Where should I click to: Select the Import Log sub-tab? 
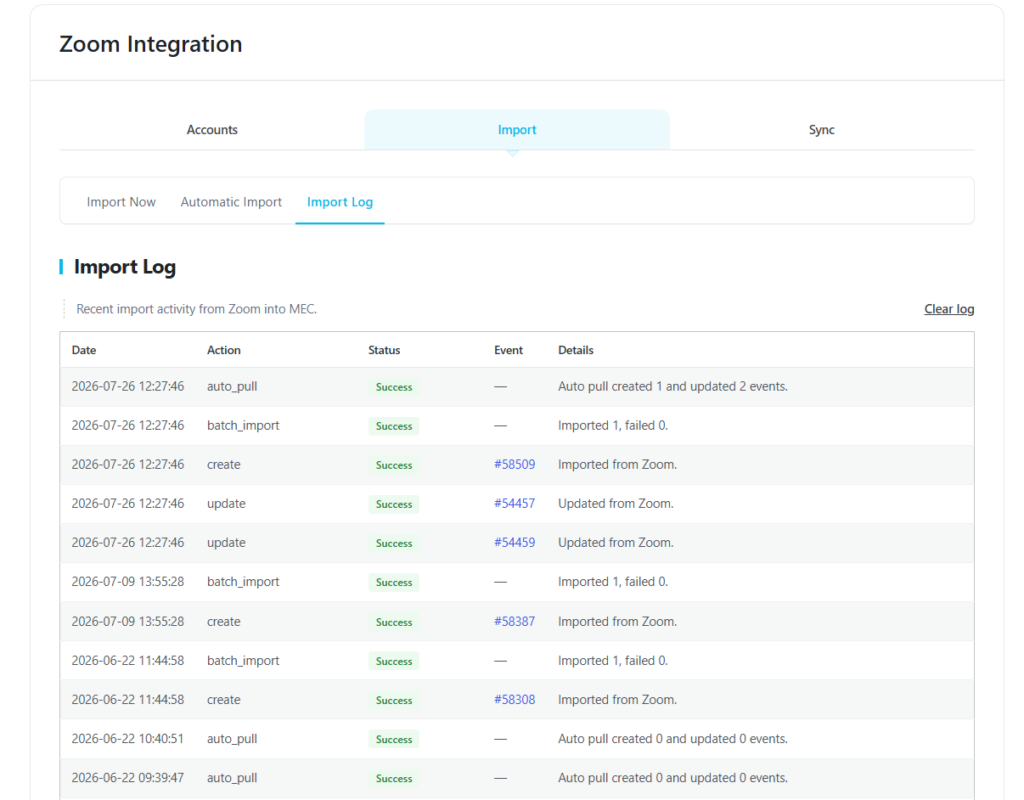click(340, 202)
